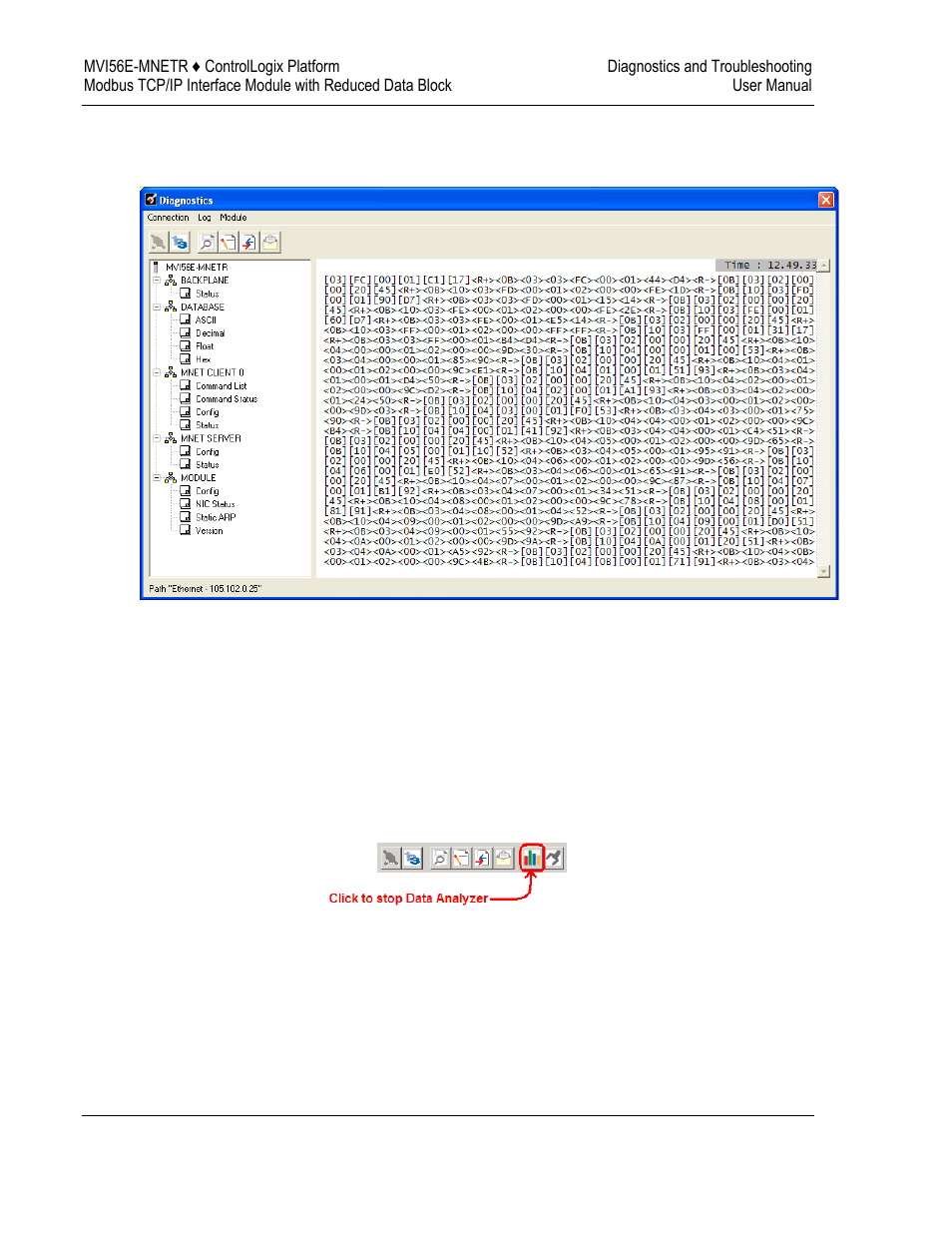Open Version under MODULE

pos(210,531)
